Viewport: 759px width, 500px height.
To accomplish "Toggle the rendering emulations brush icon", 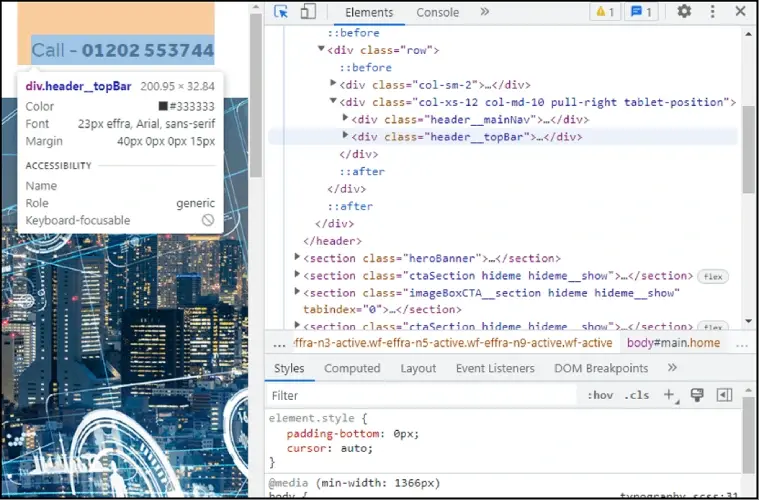I will (697, 395).
